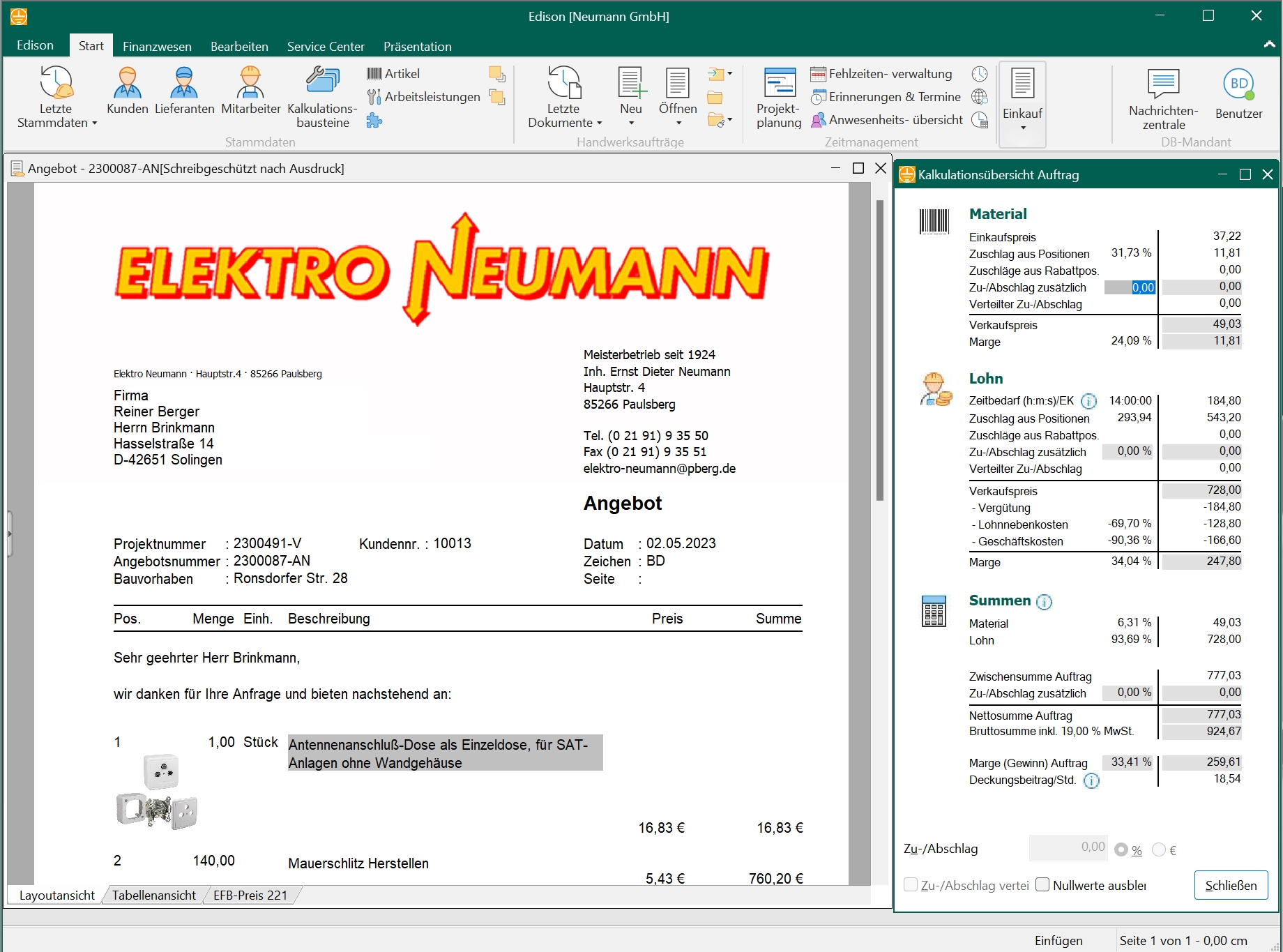This screenshot has height=952, width=1283.
Task: Open Erinnerungen & Termine
Action: pyautogui.click(x=886, y=97)
